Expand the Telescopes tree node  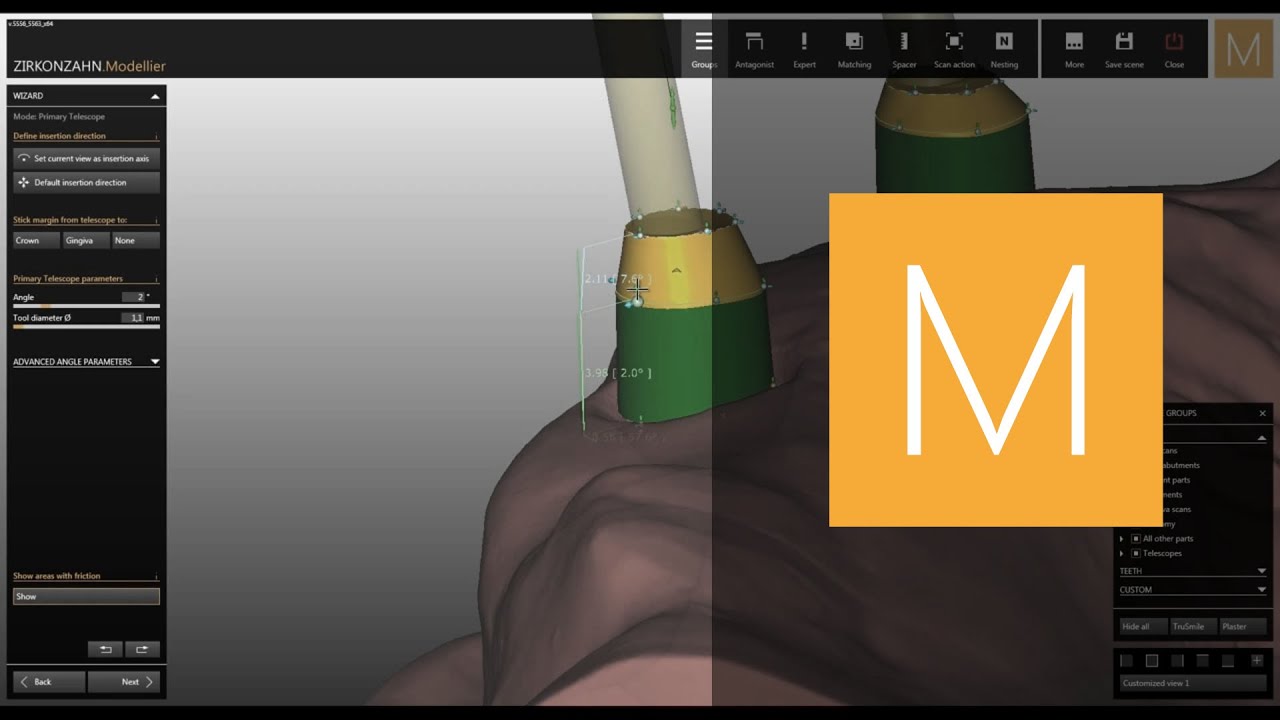point(1122,553)
